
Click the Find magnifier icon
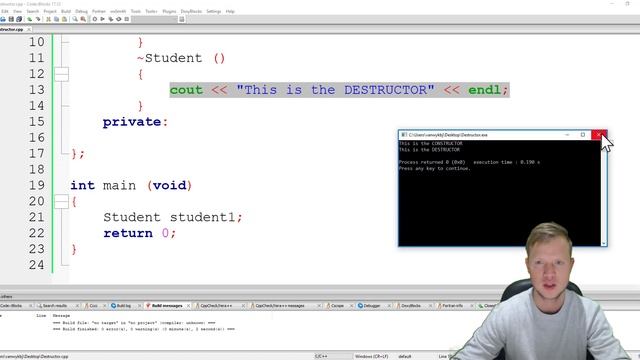point(75,19)
